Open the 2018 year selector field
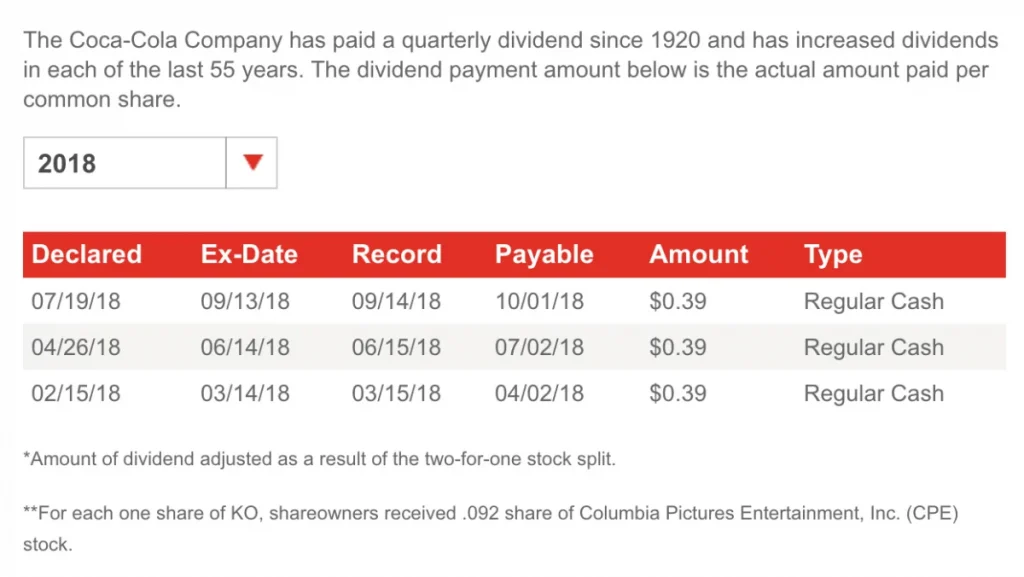 124,163
